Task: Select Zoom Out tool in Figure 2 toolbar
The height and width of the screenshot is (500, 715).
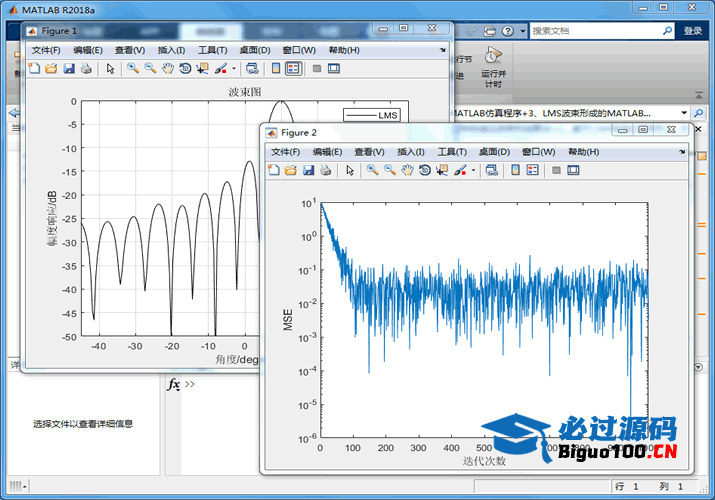Action: [x=390, y=170]
